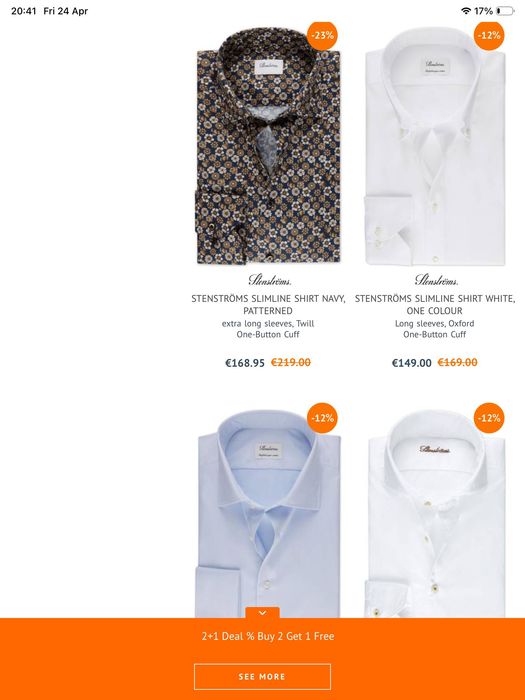Select the white button-down Oxford shirt image
The height and width of the screenshot is (700, 525).
[435, 146]
